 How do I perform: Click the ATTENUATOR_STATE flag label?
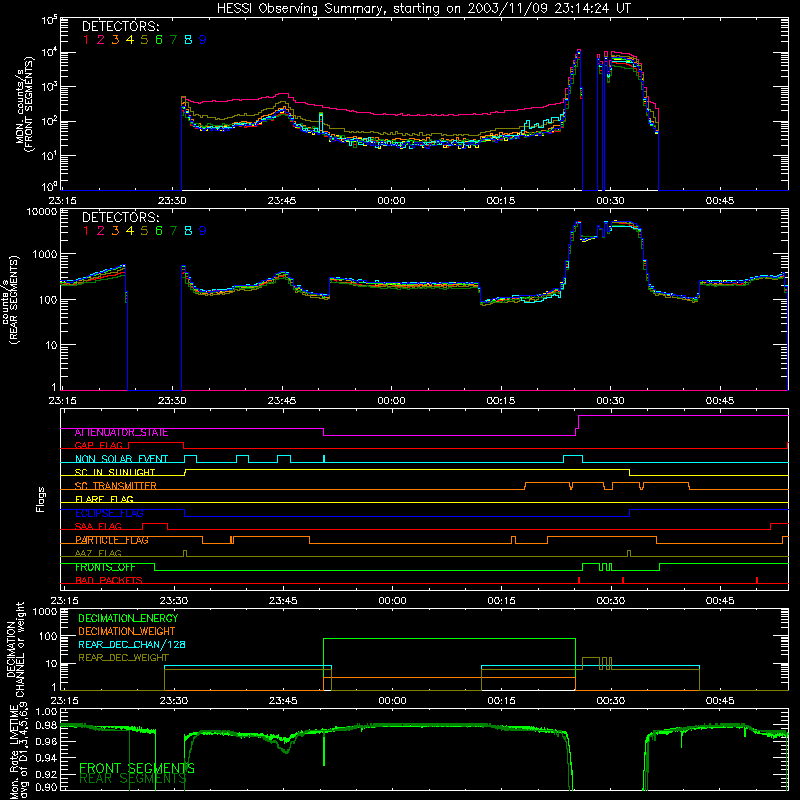point(121,433)
